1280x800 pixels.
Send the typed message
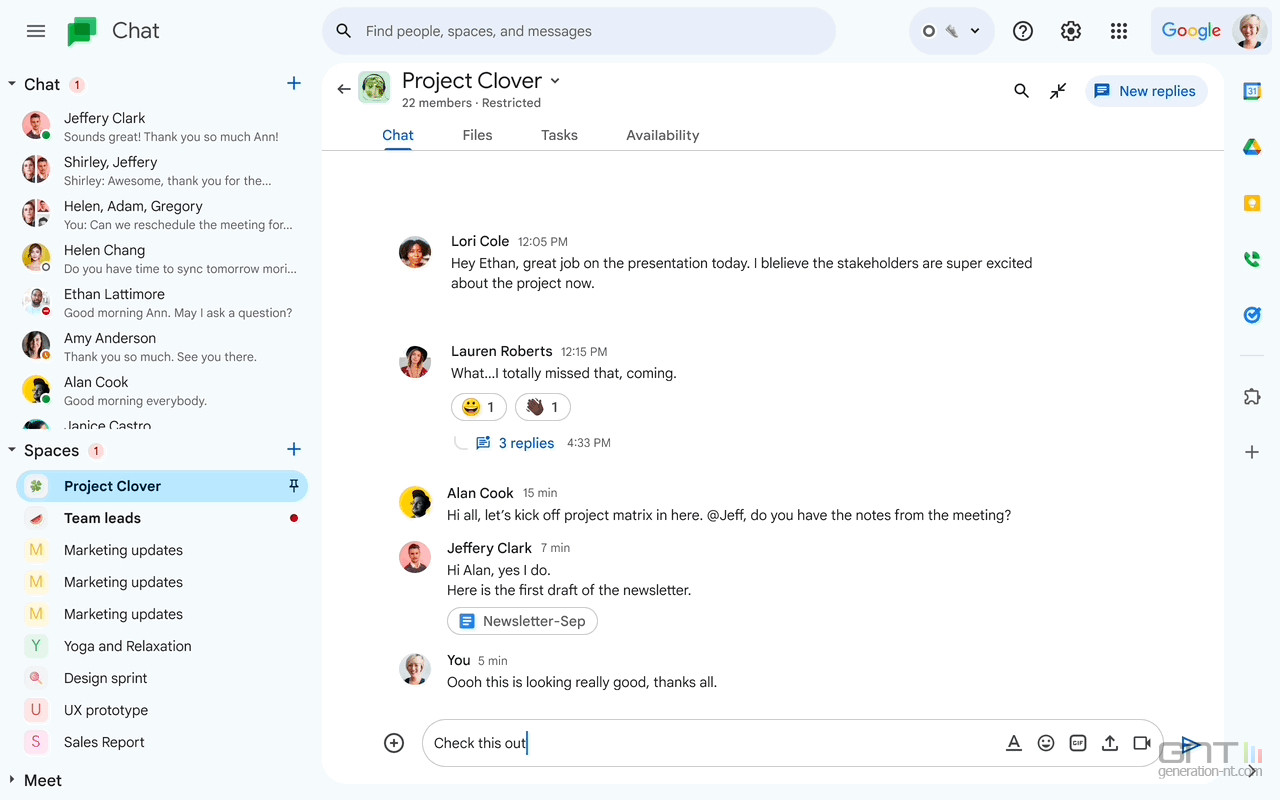(x=1189, y=743)
